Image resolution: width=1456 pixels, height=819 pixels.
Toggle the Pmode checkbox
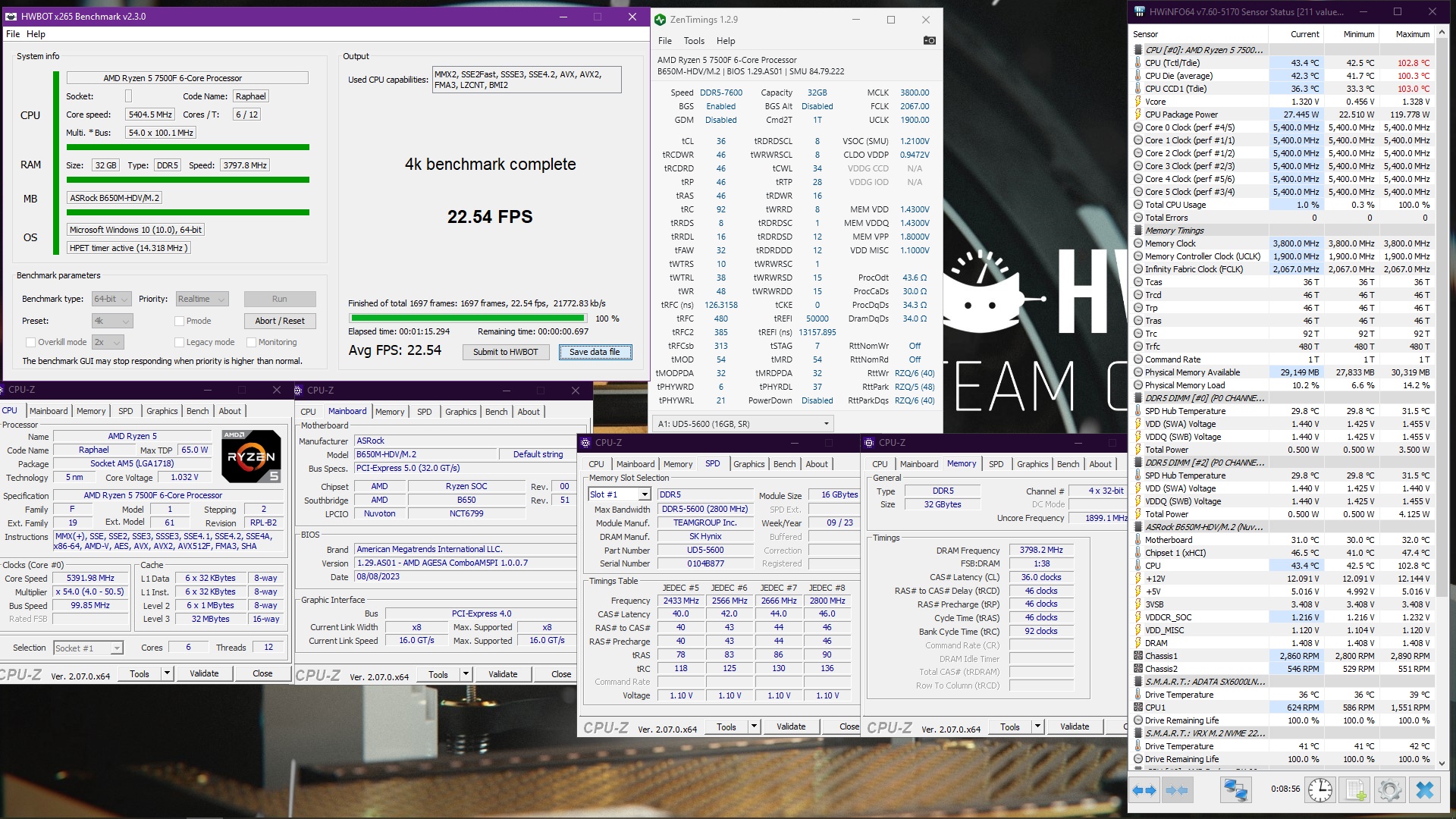pos(180,322)
